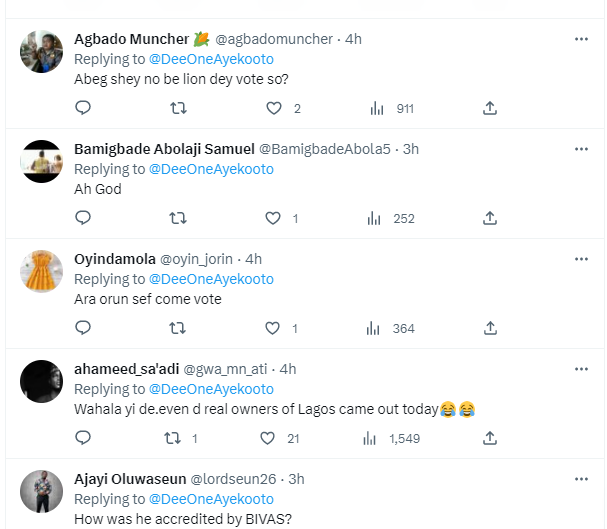Open more options on Bamigbade's tweet
Image resolution: width=607 pixels, height=529 pixels.
coord(581,149)
